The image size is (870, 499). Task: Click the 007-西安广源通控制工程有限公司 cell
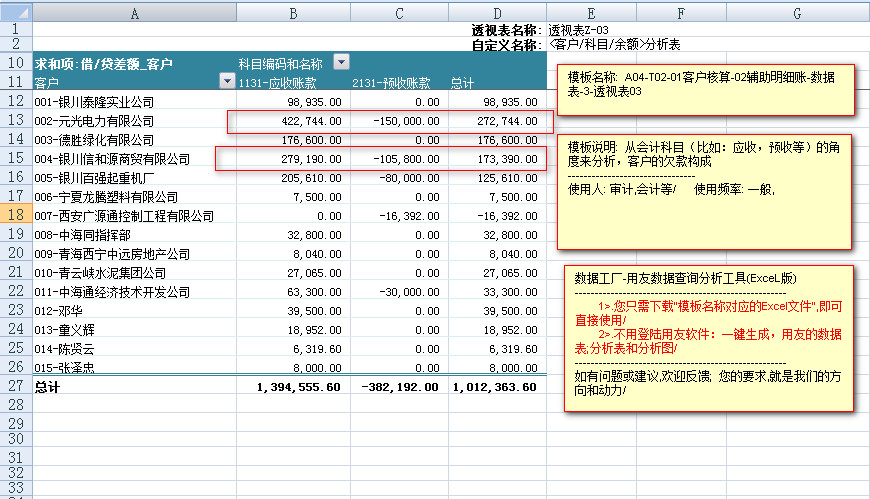(124, 215)
